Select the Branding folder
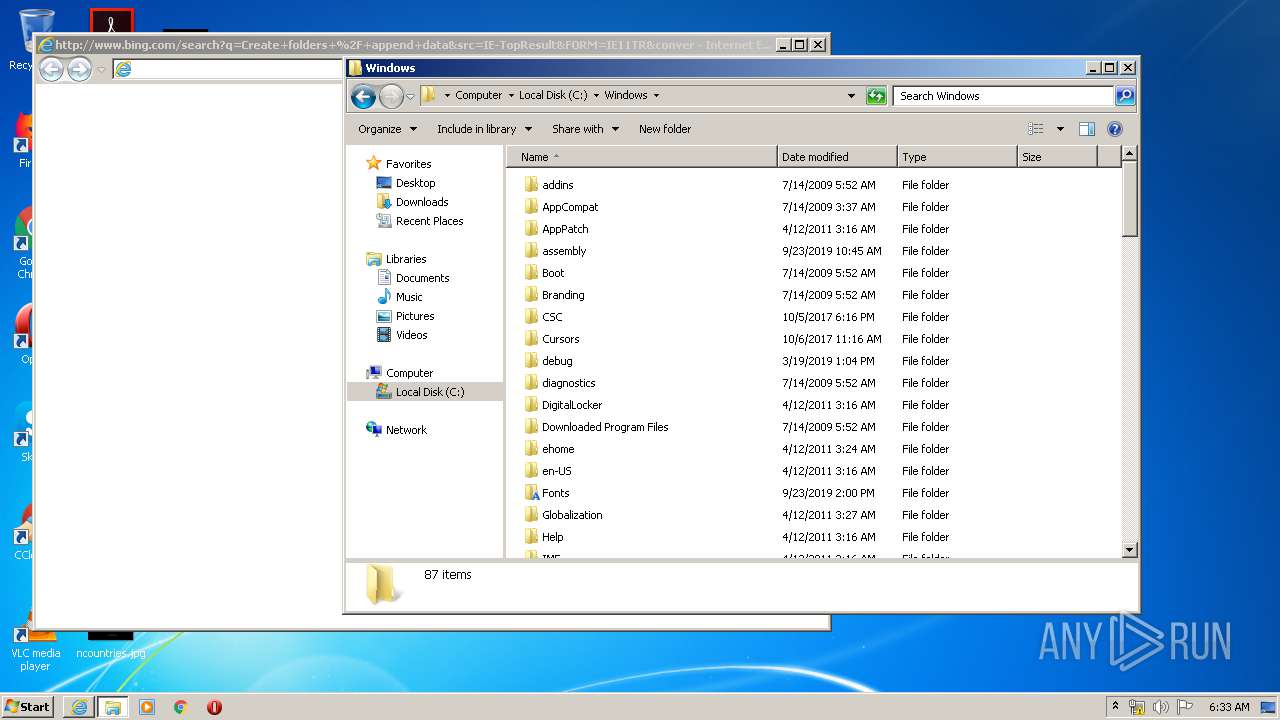 (x=563, y=295)
